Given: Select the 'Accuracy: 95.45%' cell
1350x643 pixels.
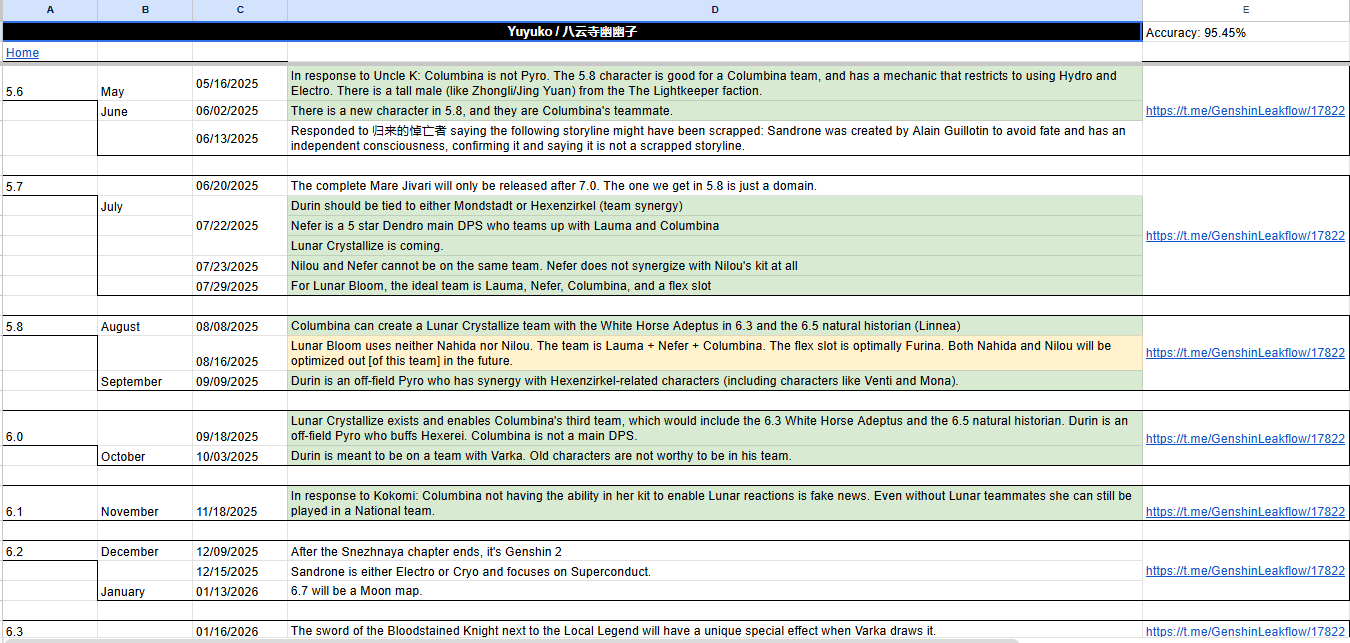Looking at the screenshot, I should coord(1246,32).
